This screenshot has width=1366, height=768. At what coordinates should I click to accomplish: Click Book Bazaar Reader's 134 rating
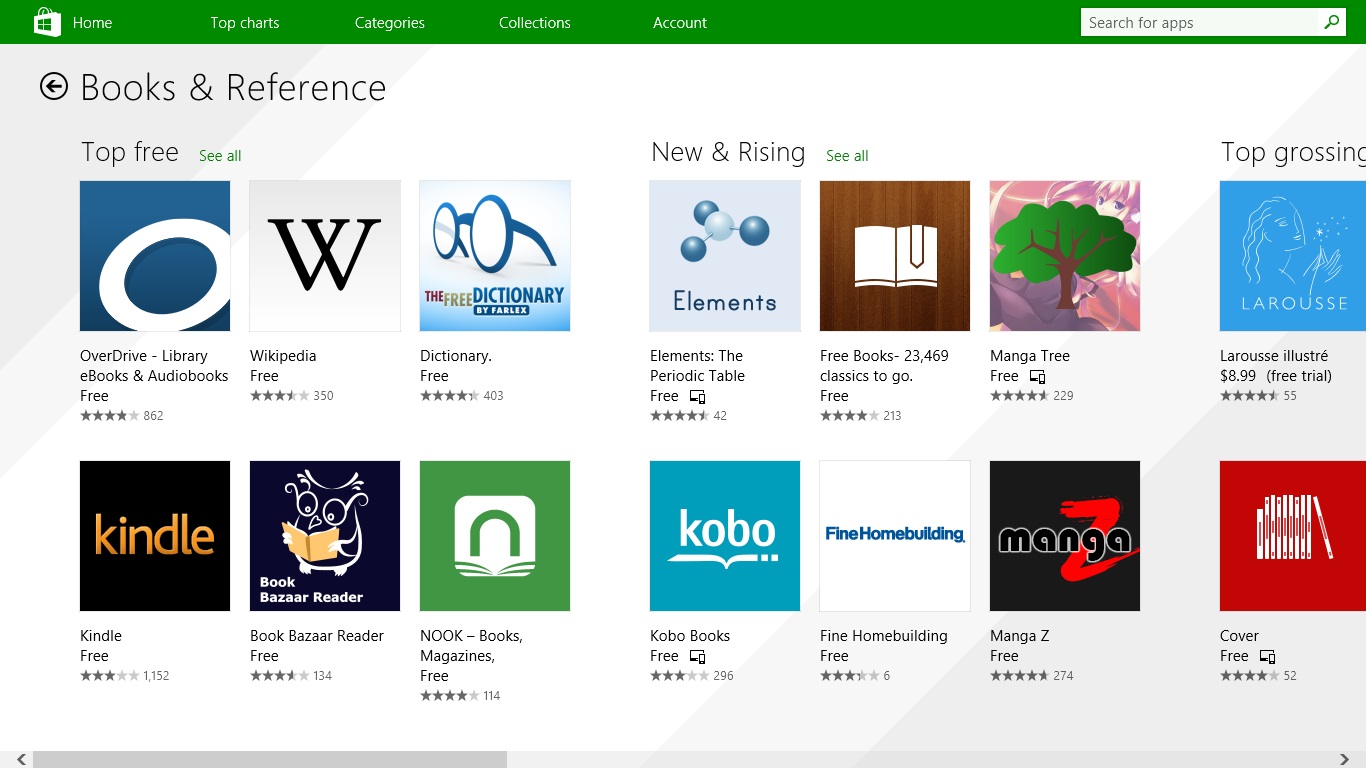pyautogui.click(x=291, y=676)
